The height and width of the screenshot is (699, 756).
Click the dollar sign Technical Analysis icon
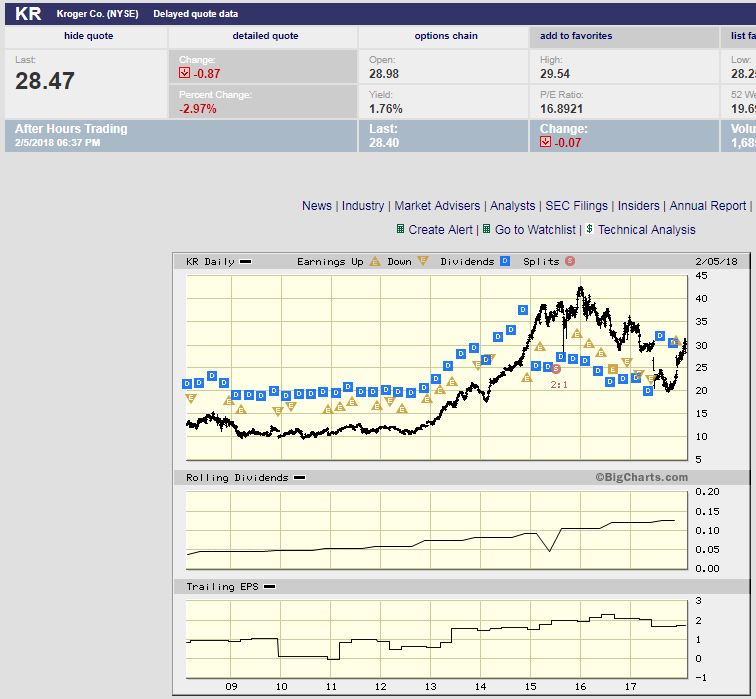(589, 229)
